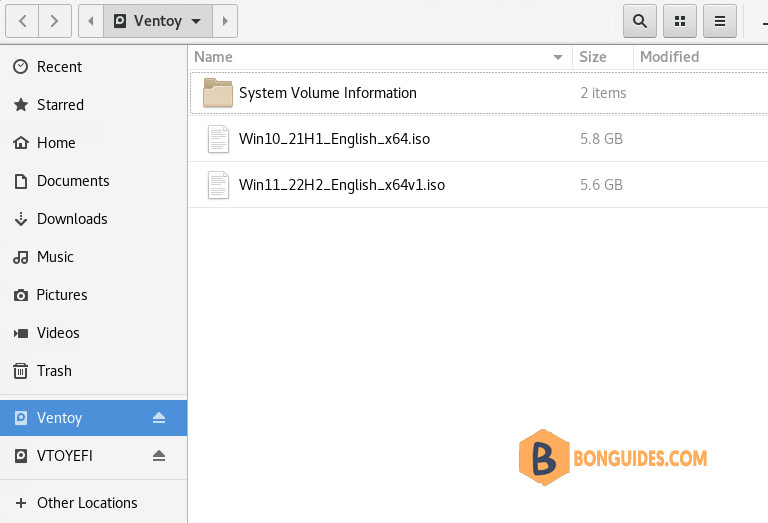The image size is (768, 523).
Task: Click the Ventoy sidebar disk icon
Action: 21,418
